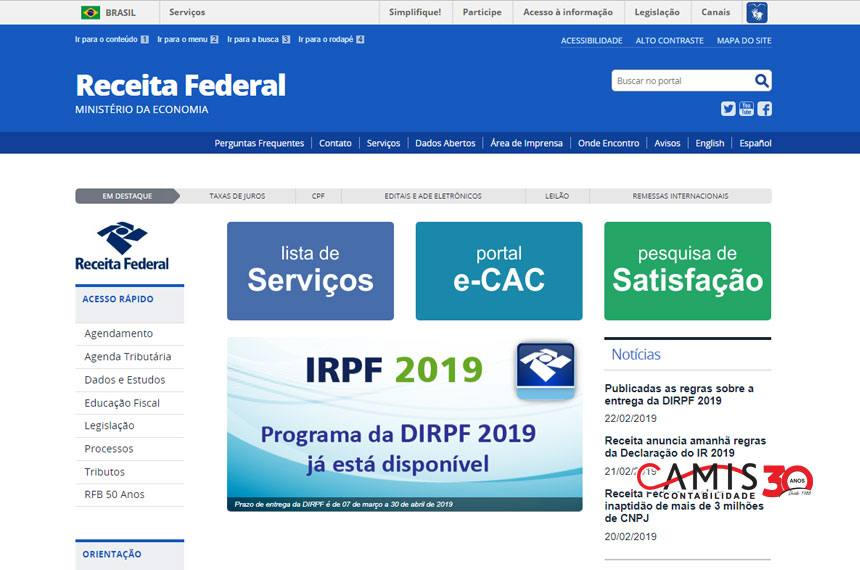Open Legislação in the top bar
This screenshot has height=570, width=860.
(x=657, y=12)
